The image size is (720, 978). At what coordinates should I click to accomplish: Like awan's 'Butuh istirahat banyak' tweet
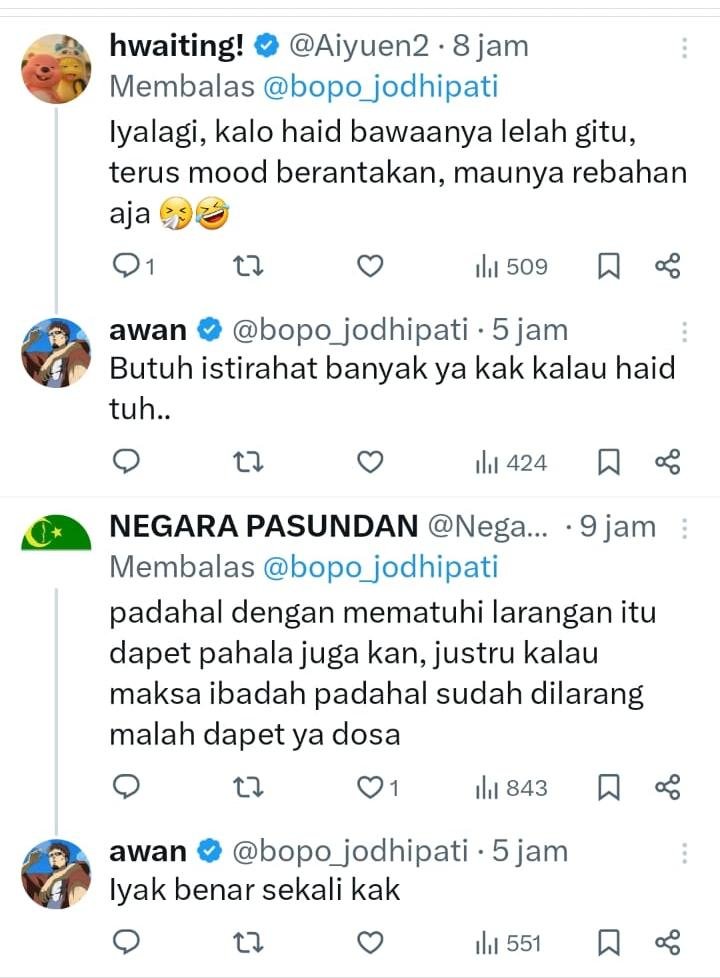pyautogui.click(x=371, y=462)
